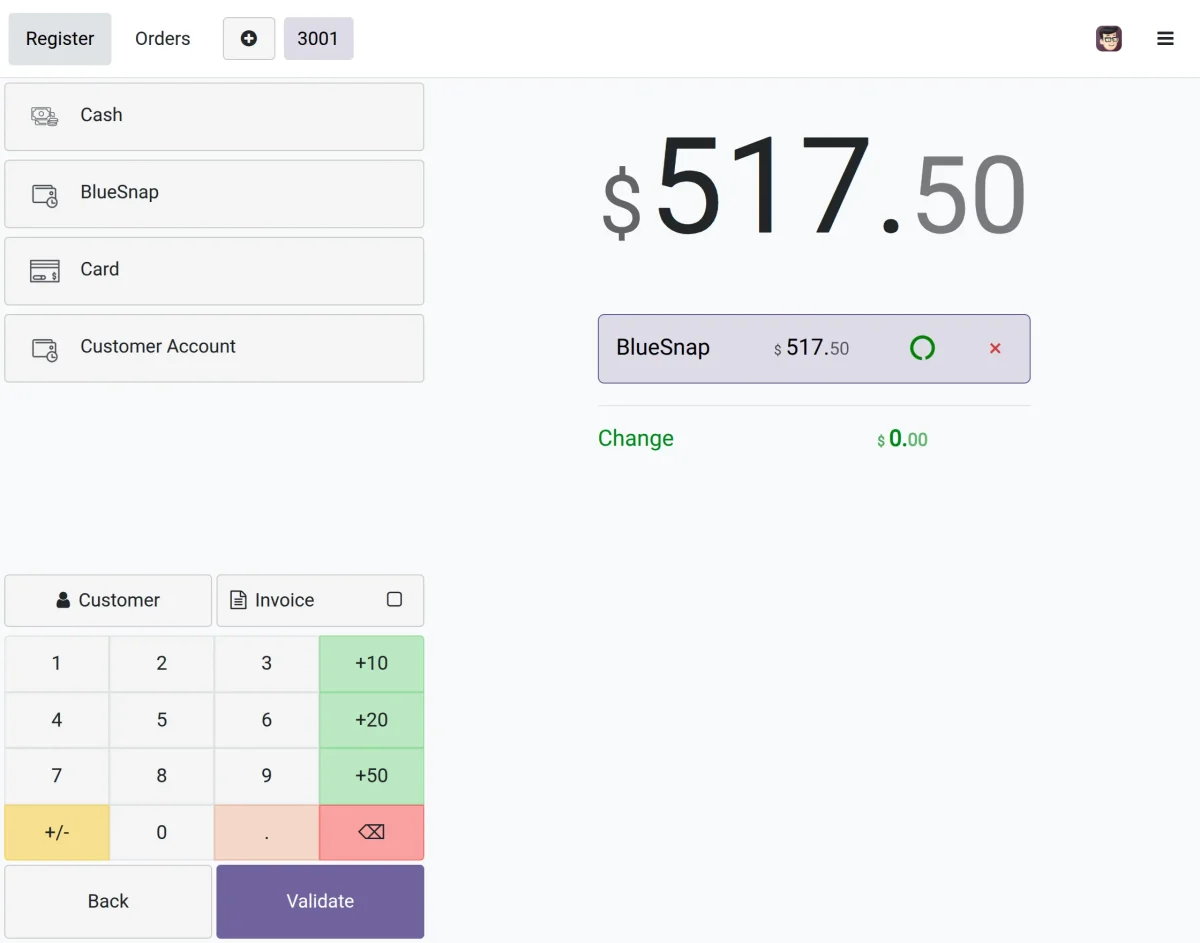Tap numpad key 1
1200x943 pixels.
coord(57,663)
